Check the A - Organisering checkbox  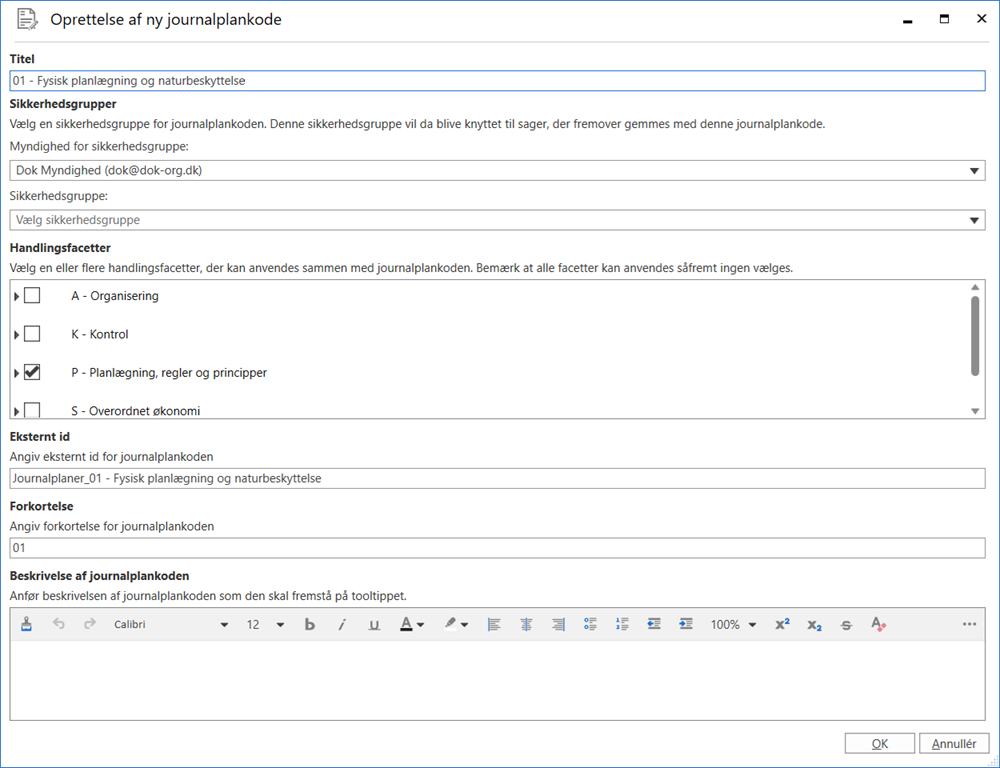click(x=31, y=295)
